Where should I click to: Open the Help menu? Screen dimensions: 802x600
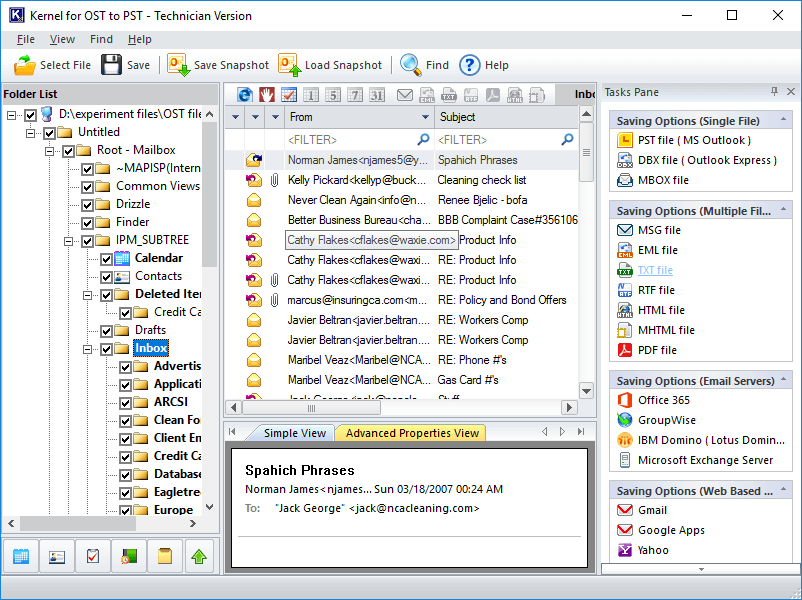[140, 39]
